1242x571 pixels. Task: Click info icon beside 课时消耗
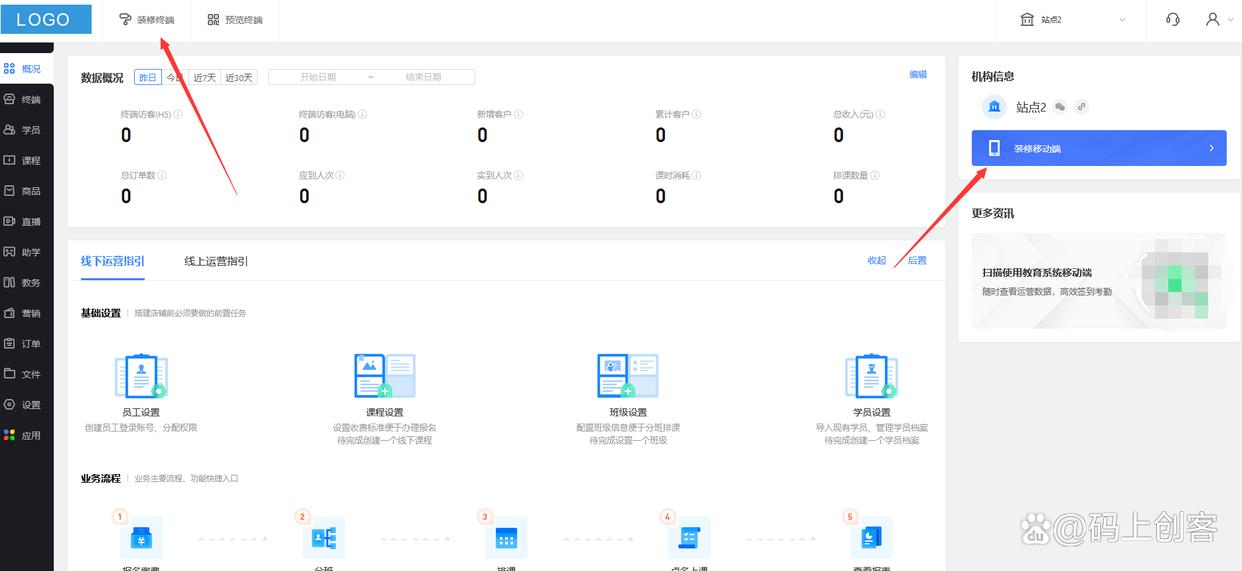(x=697, y=175)
